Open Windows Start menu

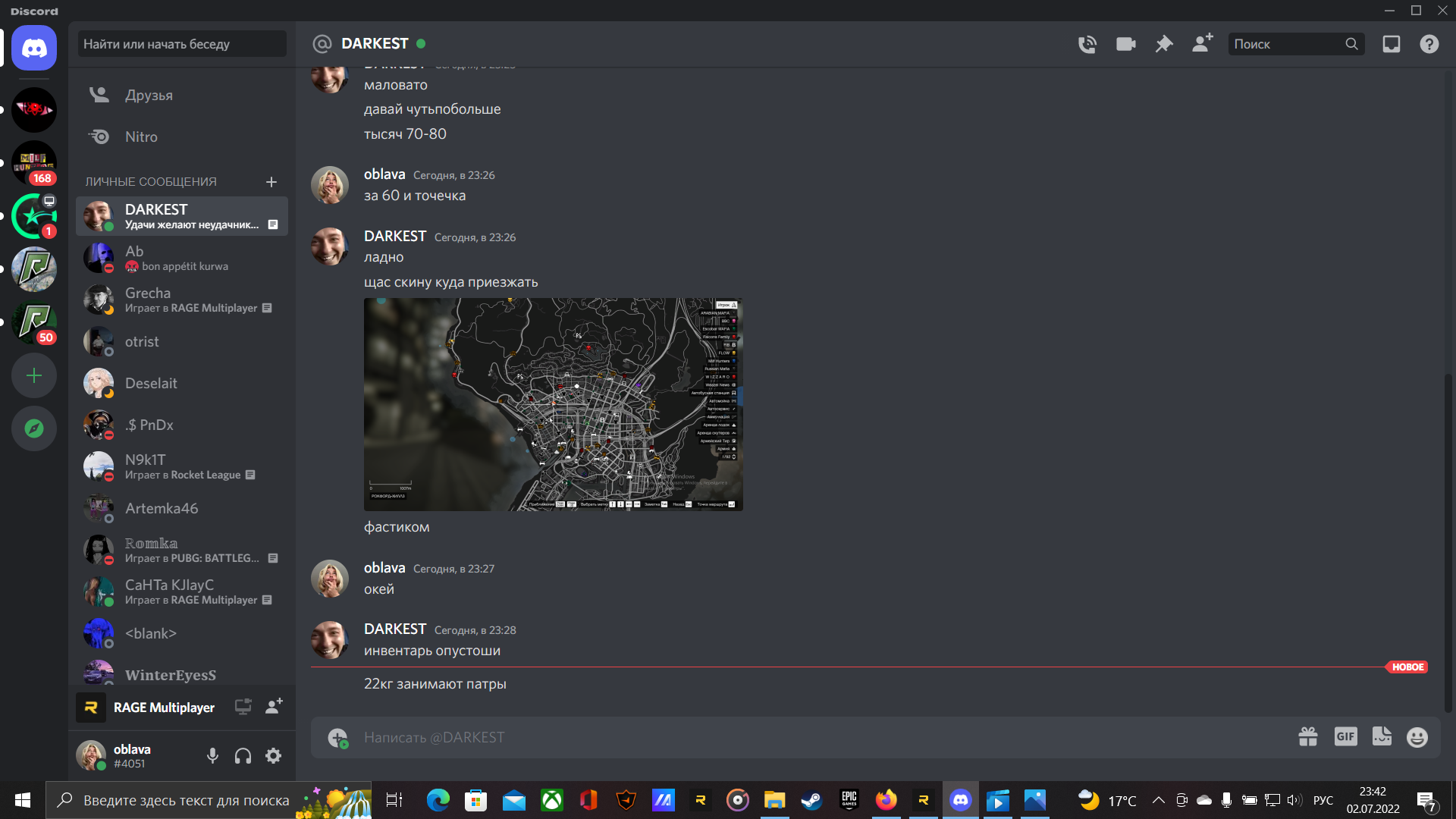pos(23,800)
